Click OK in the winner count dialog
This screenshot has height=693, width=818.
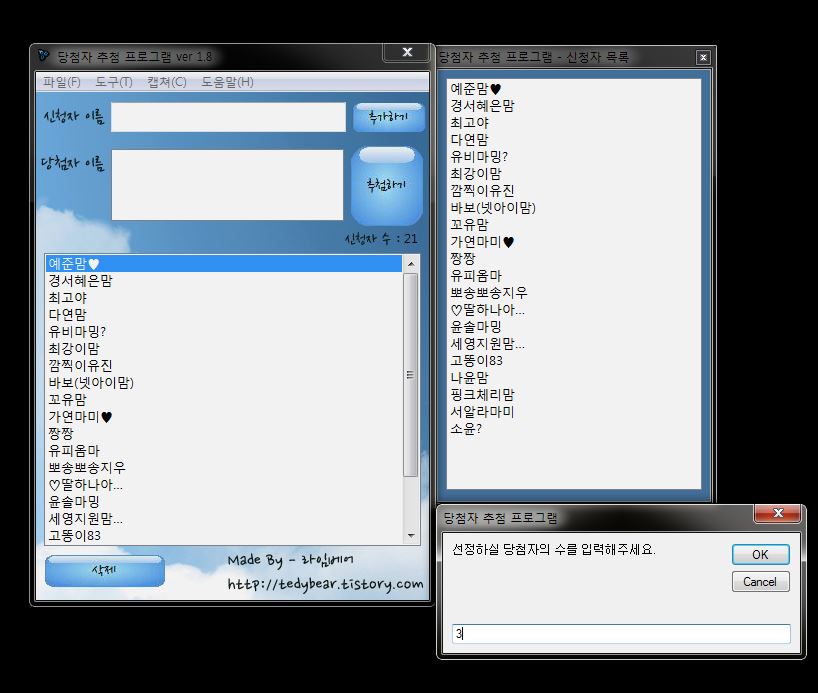pyautogui.click(x=760, y=554)
